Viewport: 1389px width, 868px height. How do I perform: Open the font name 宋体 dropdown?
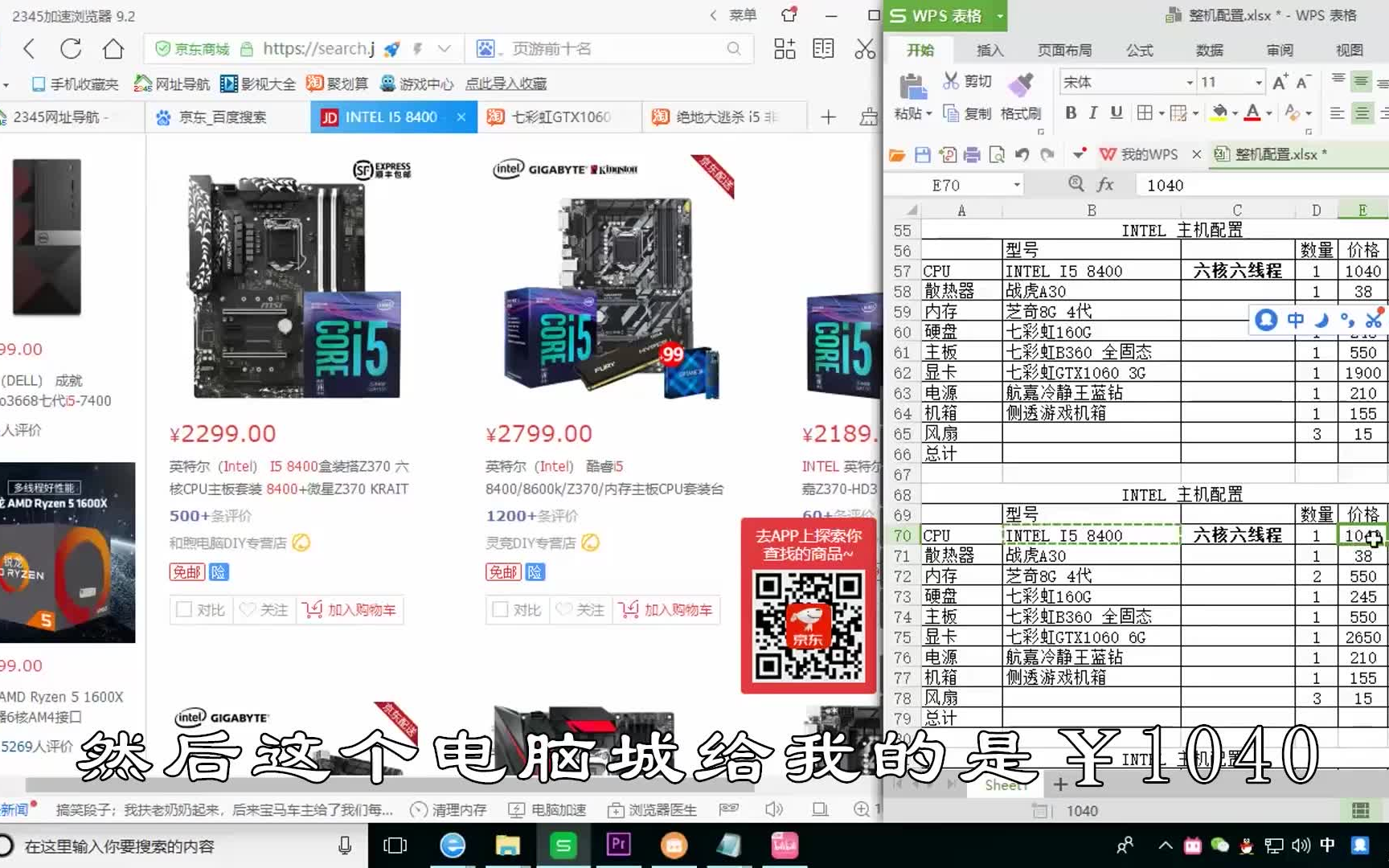1190,83
